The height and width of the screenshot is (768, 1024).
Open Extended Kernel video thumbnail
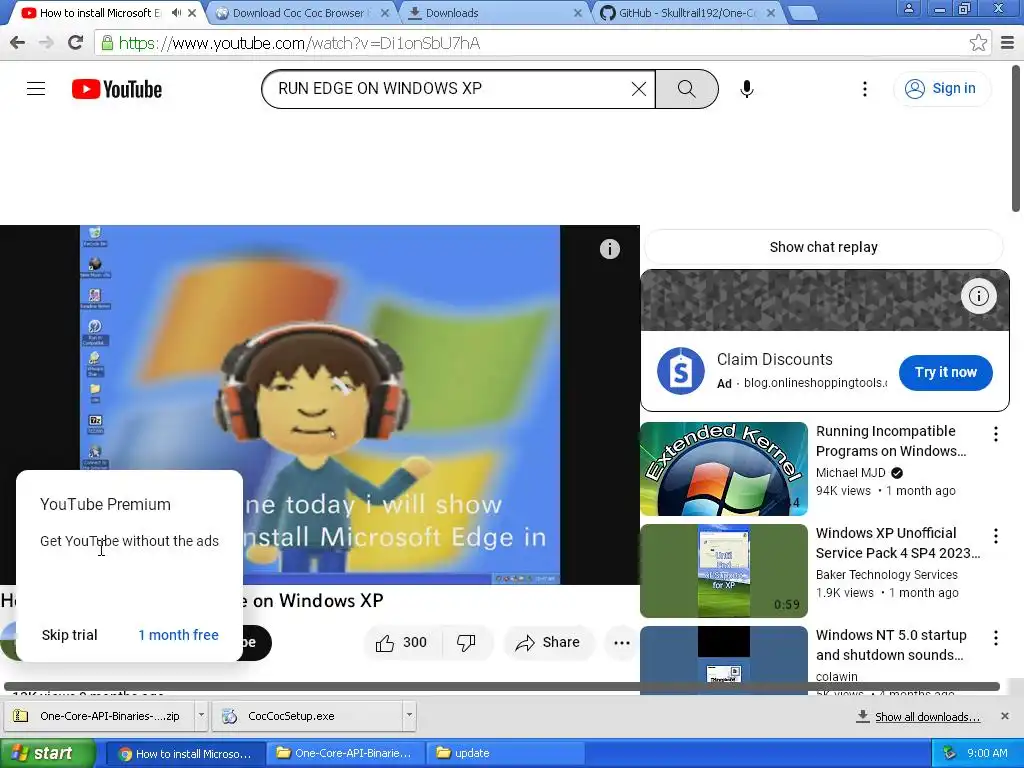[x=724, y=469]
